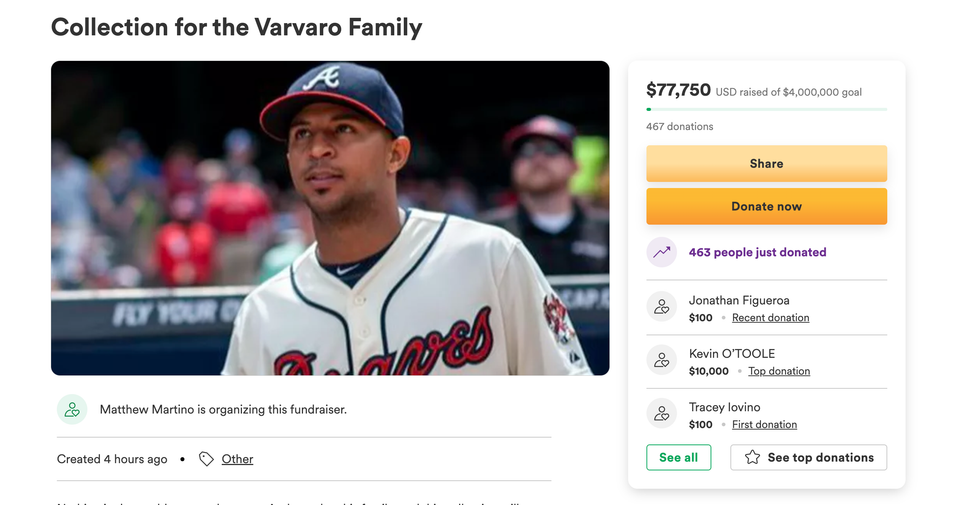Click the Varvaro fundraiser main photo
Image resolution: width=980 pixels, height=505 pixels.
coord(330,218)
